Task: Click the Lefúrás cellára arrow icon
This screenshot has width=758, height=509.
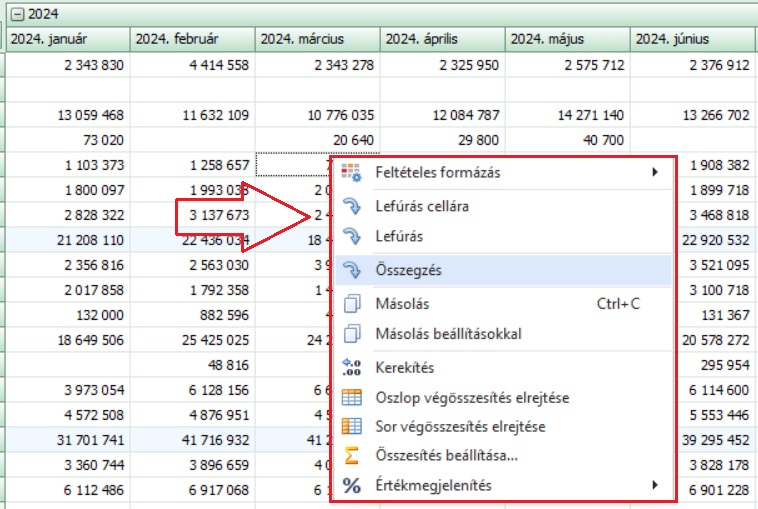Action: [351, 206]
